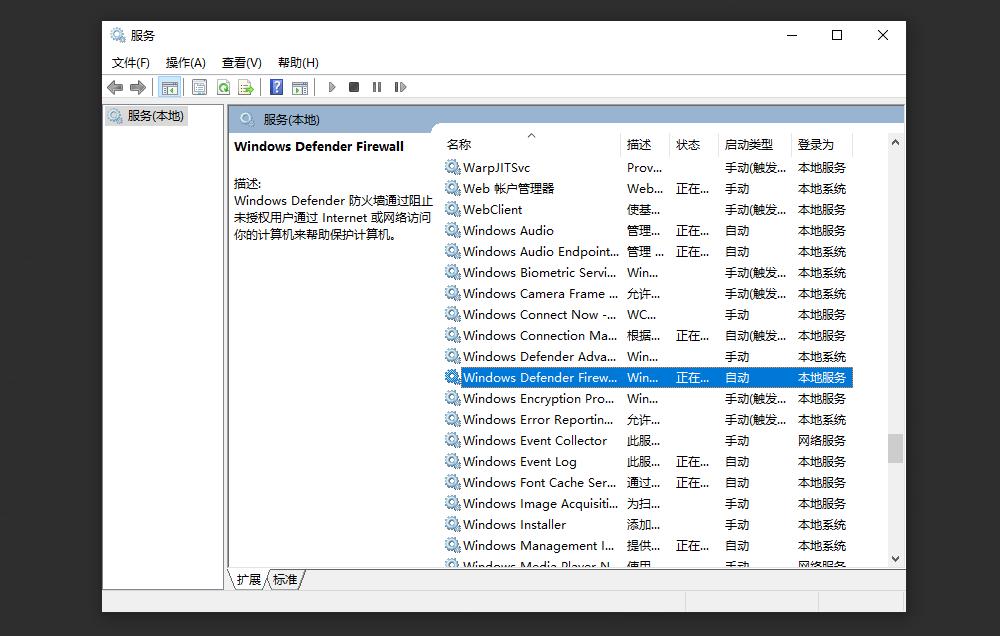Click gear icon beside Windows Audio
This screenshot has height=636, width=1000.
click(452, 230)
